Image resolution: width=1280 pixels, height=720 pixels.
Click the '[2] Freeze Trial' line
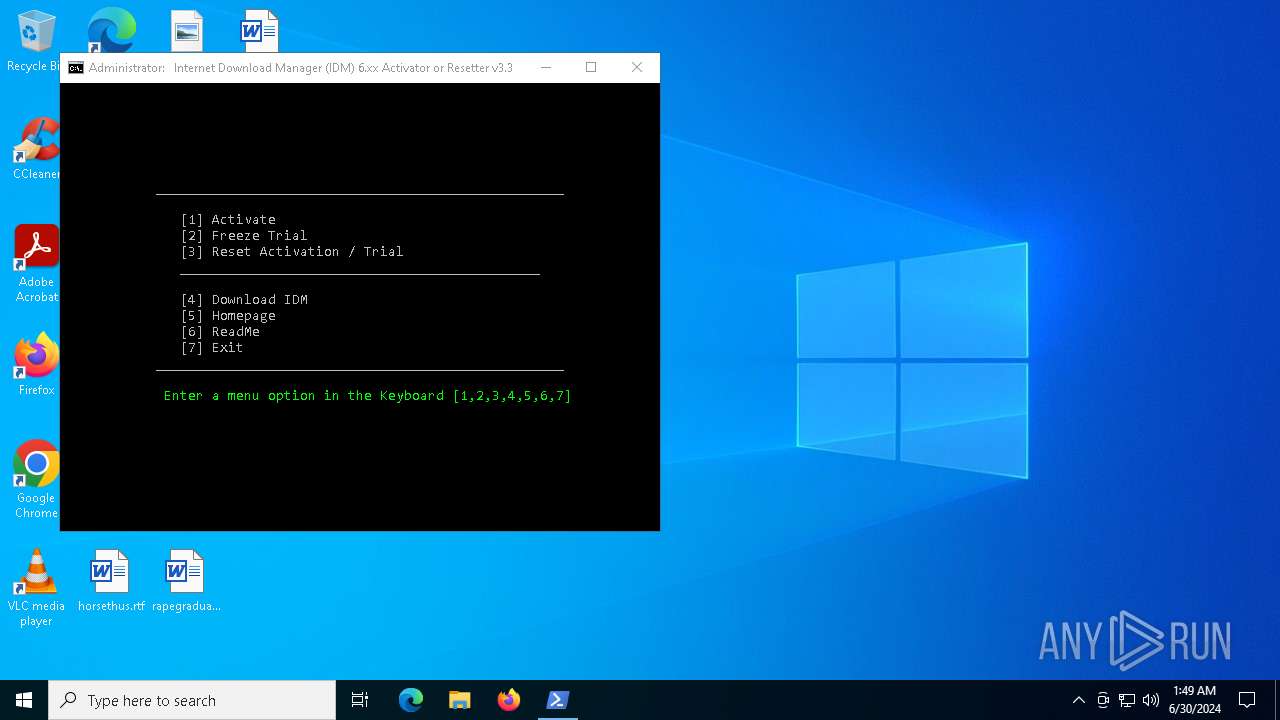(x=244, y=236)
